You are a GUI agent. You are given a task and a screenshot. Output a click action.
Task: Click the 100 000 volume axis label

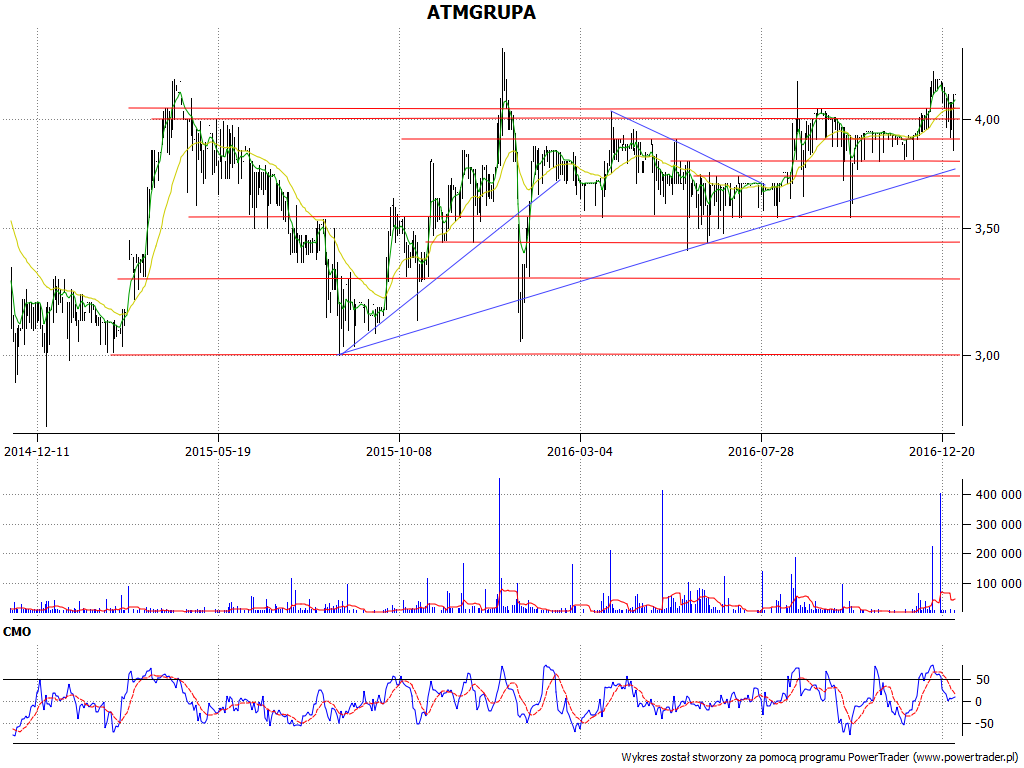tap(998, 584)
